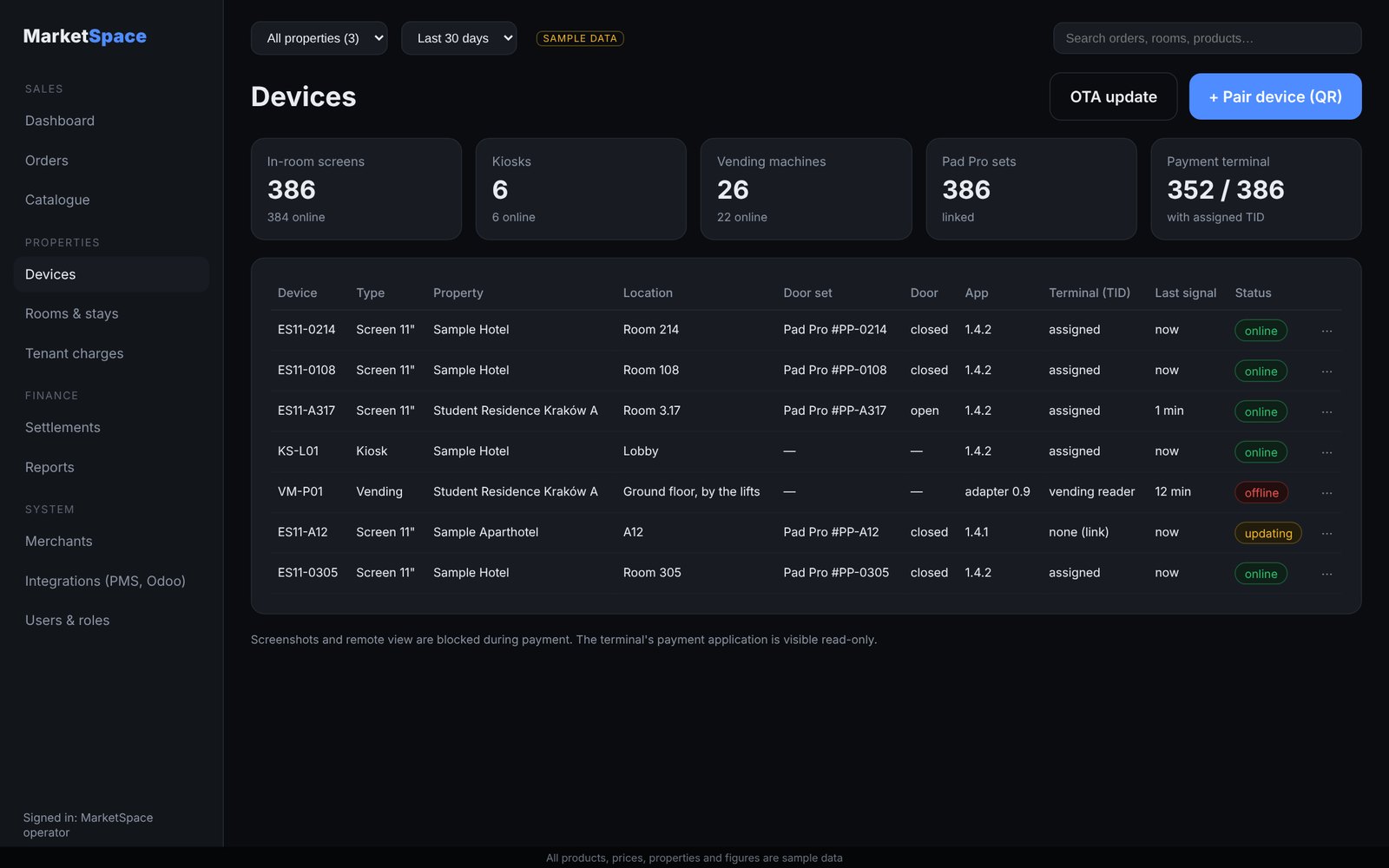
Task: Open row menu for VM-P01
Action: point(1326,492)
